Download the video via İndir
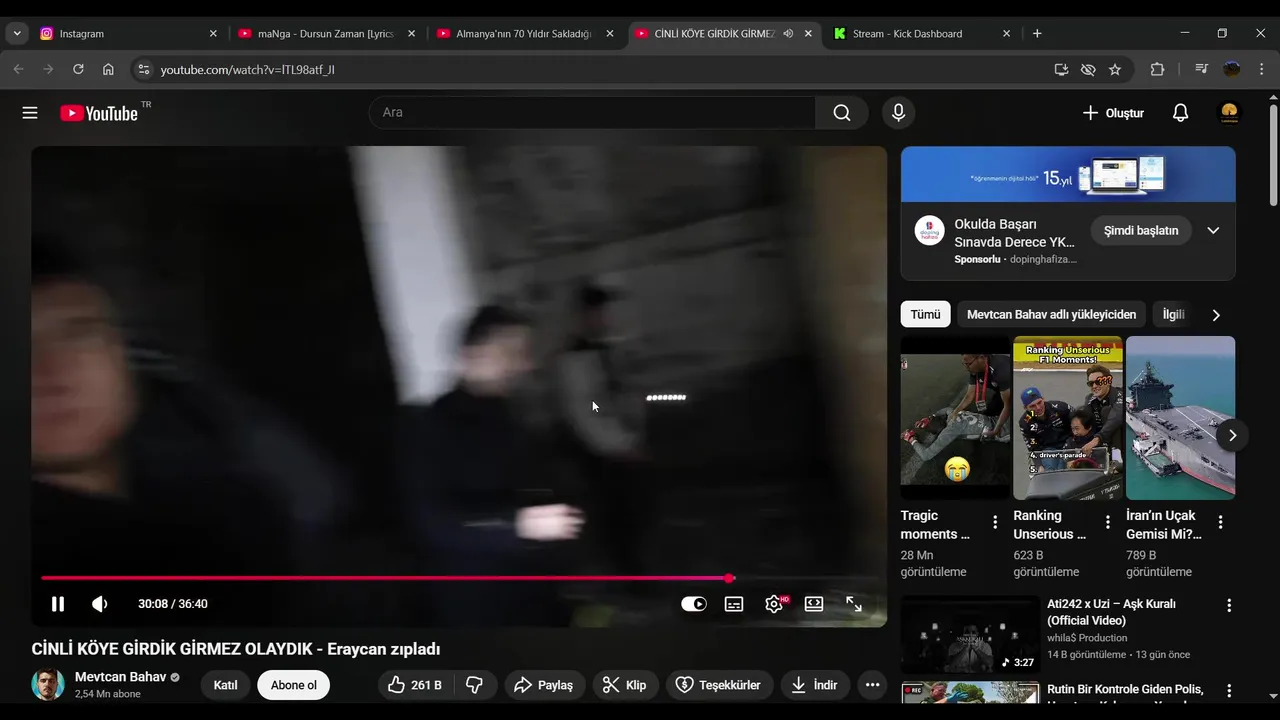 click(815, 685)
